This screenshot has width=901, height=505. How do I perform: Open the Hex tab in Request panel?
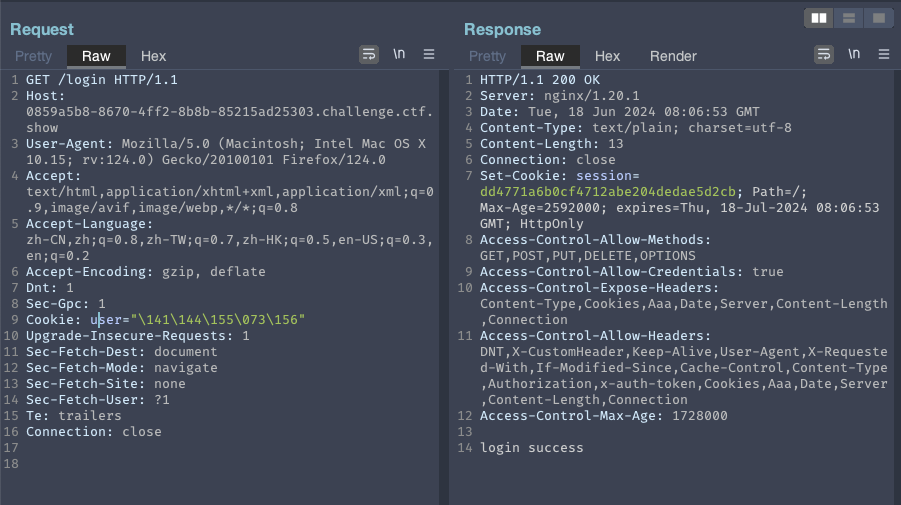pos(153,56)
